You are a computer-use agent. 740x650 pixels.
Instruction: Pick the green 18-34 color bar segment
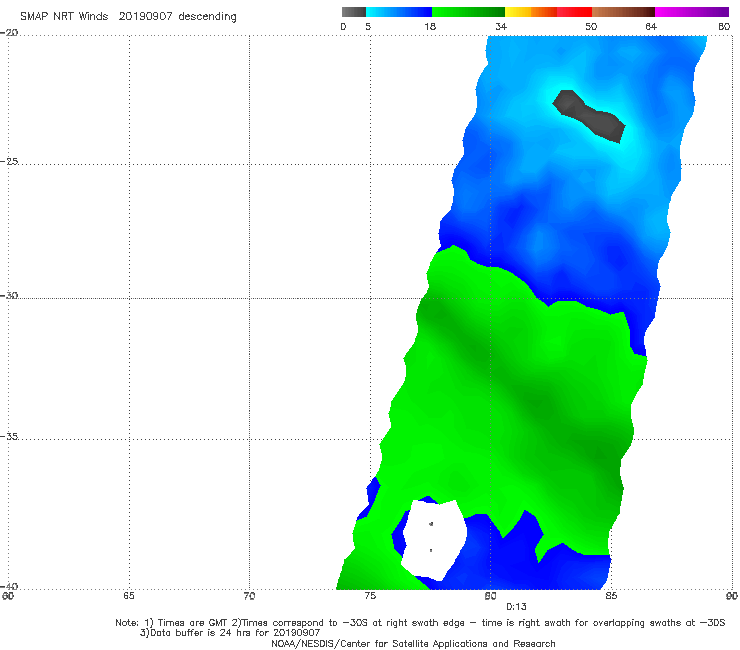(468, 12)
